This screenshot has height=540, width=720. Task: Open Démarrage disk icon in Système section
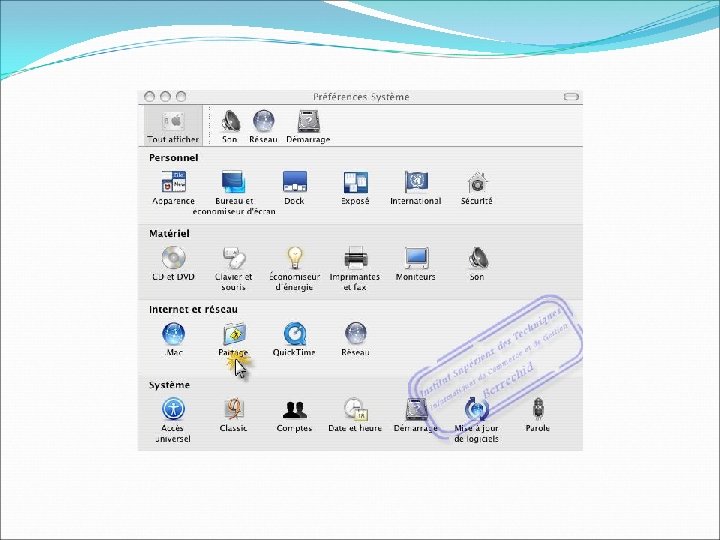[x=416, y=409]
